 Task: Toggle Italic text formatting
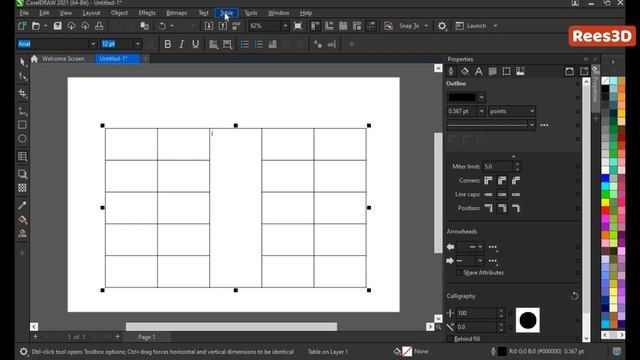coord(181,44)
